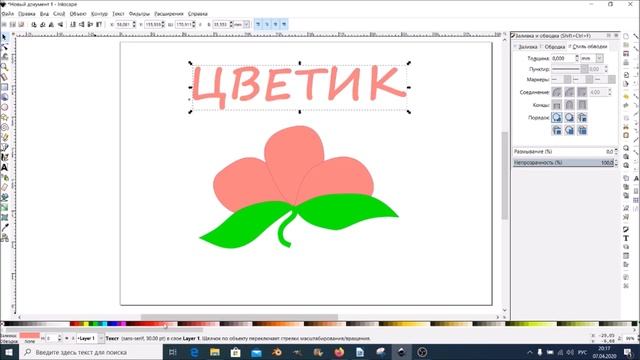640x360 pixels.
Task: Select the Paint bucket tool
Action: tap(4, 197)
